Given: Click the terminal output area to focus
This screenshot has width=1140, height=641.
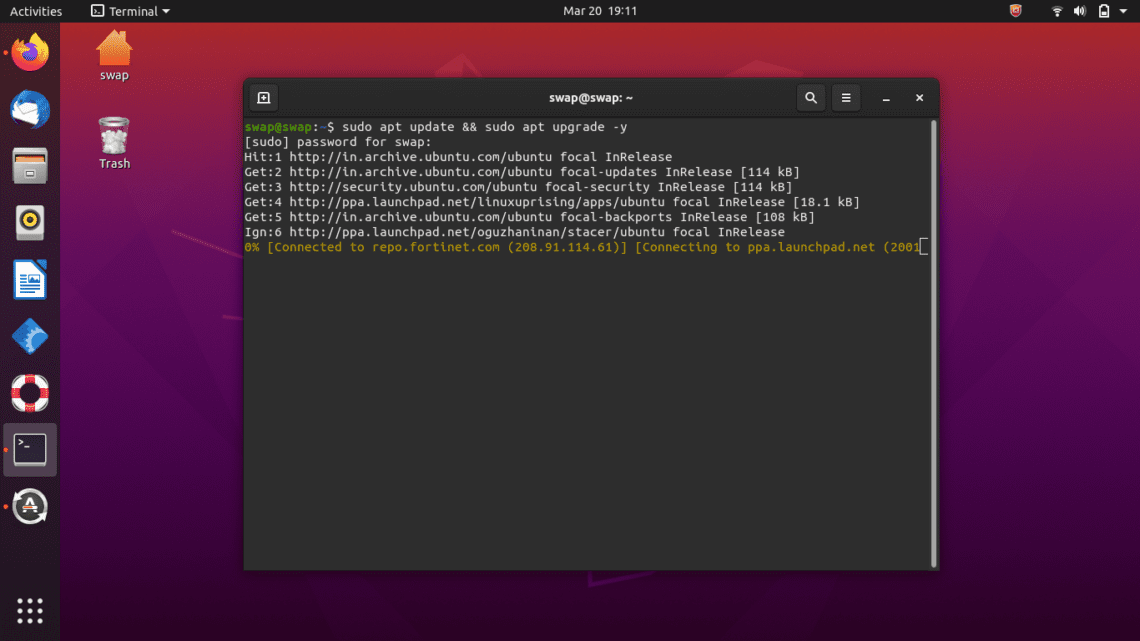Looking at the screenshot, I should 590,400.
